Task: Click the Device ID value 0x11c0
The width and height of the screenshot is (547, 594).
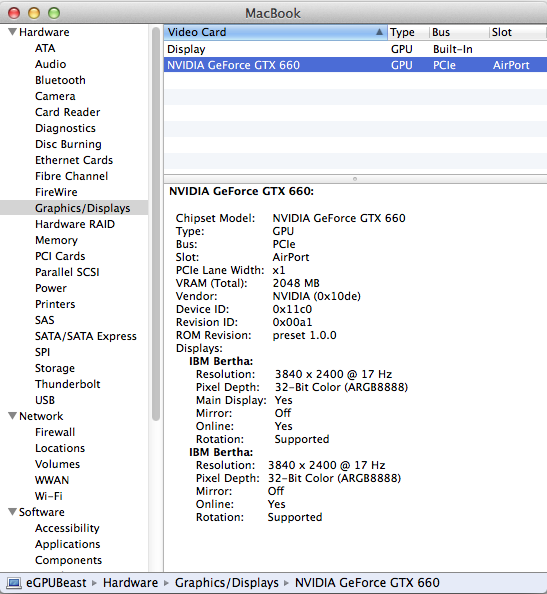Action: click(x=292, y=309)
